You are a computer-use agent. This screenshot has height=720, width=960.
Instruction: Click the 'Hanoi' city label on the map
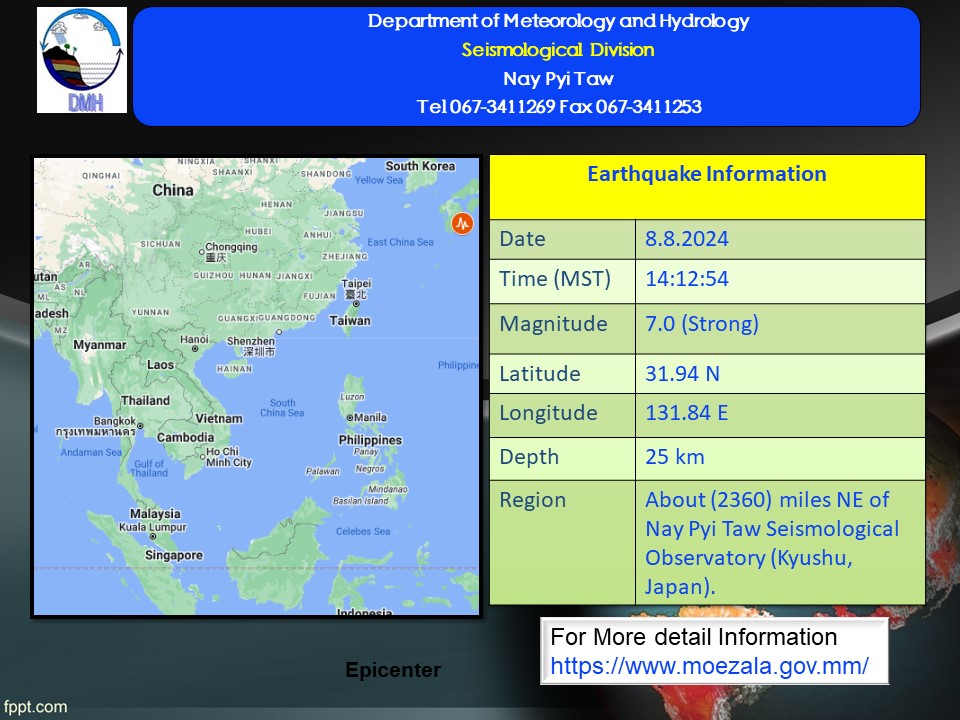click(194, 339)
